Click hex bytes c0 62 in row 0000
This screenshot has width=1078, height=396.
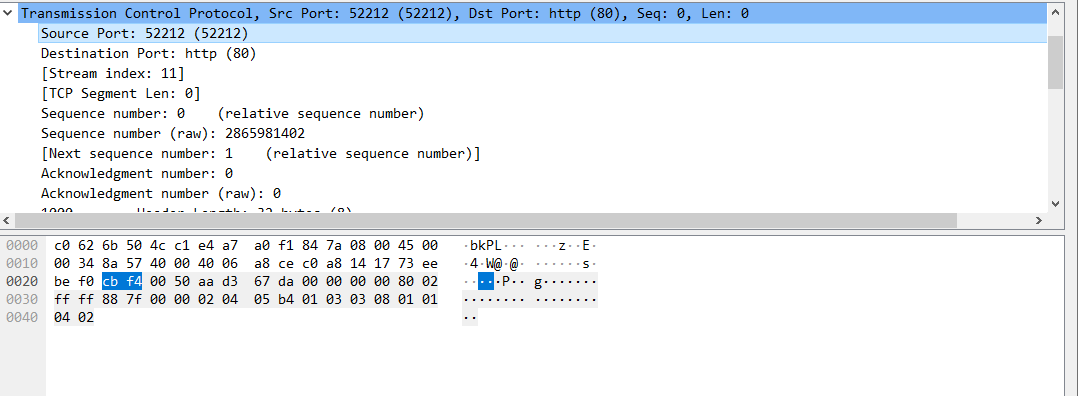point(74,245)
